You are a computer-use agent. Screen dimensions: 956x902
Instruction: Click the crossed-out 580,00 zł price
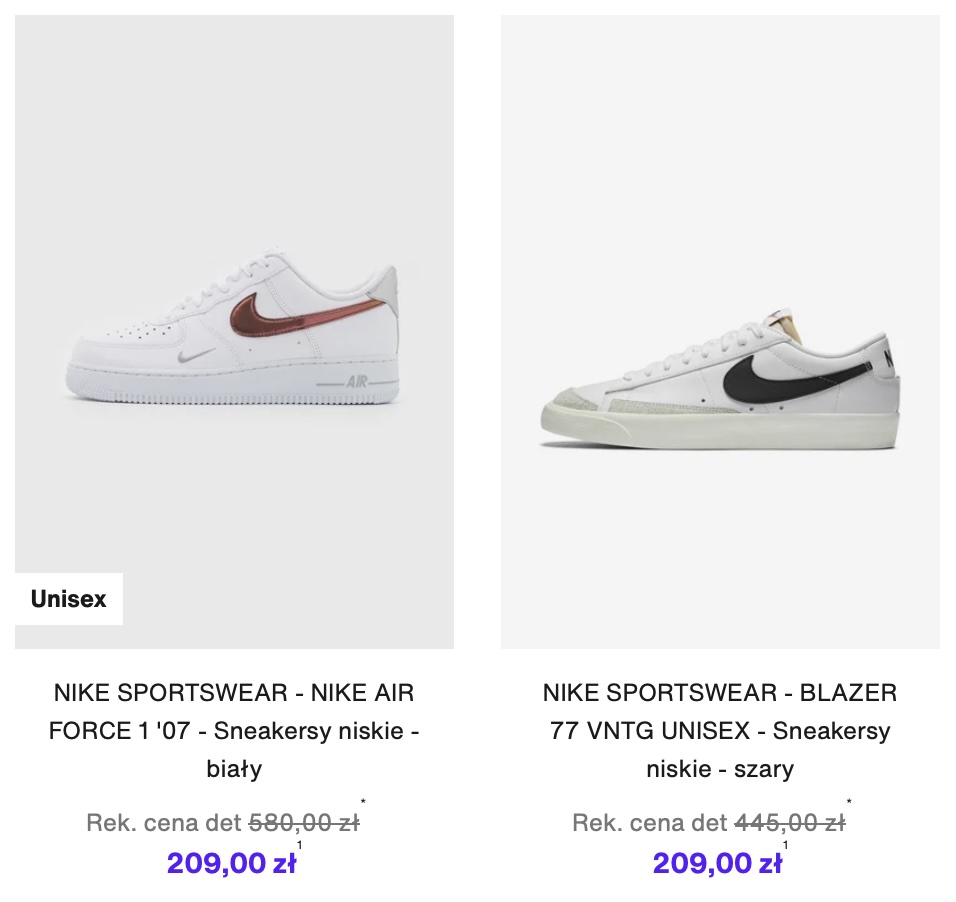click(303, 823)
